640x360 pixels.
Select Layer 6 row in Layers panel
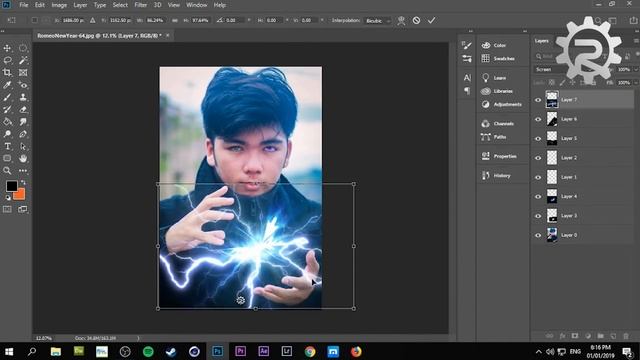point(583,119)
